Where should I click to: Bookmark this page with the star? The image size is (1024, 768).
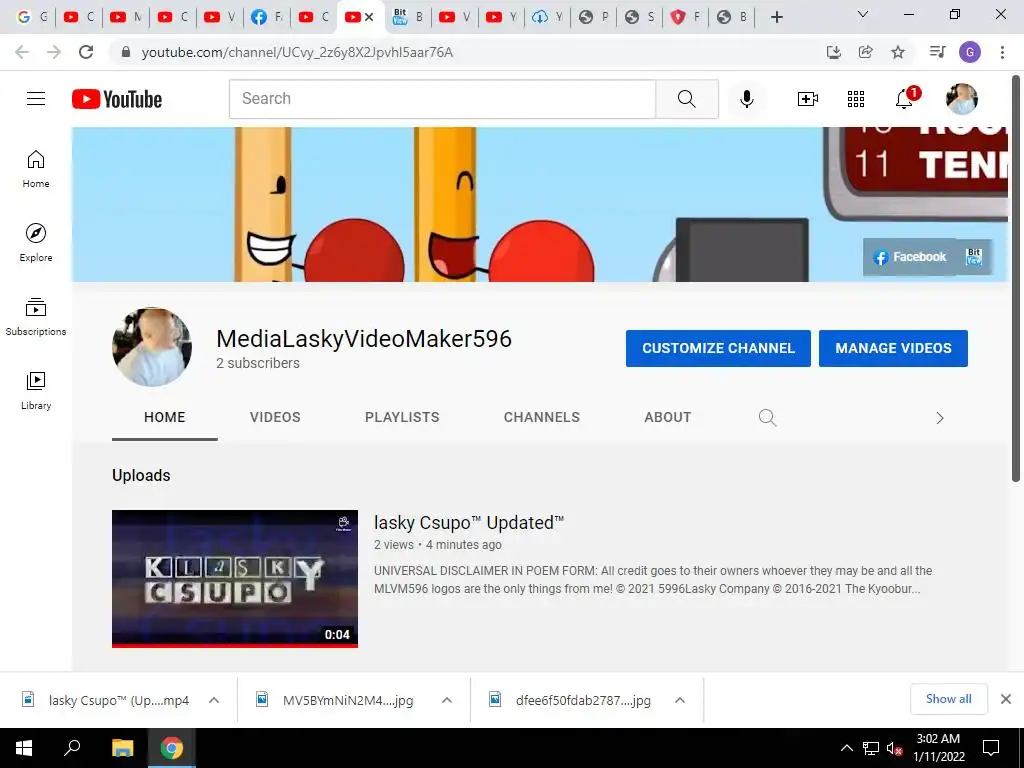pos(898,52)
